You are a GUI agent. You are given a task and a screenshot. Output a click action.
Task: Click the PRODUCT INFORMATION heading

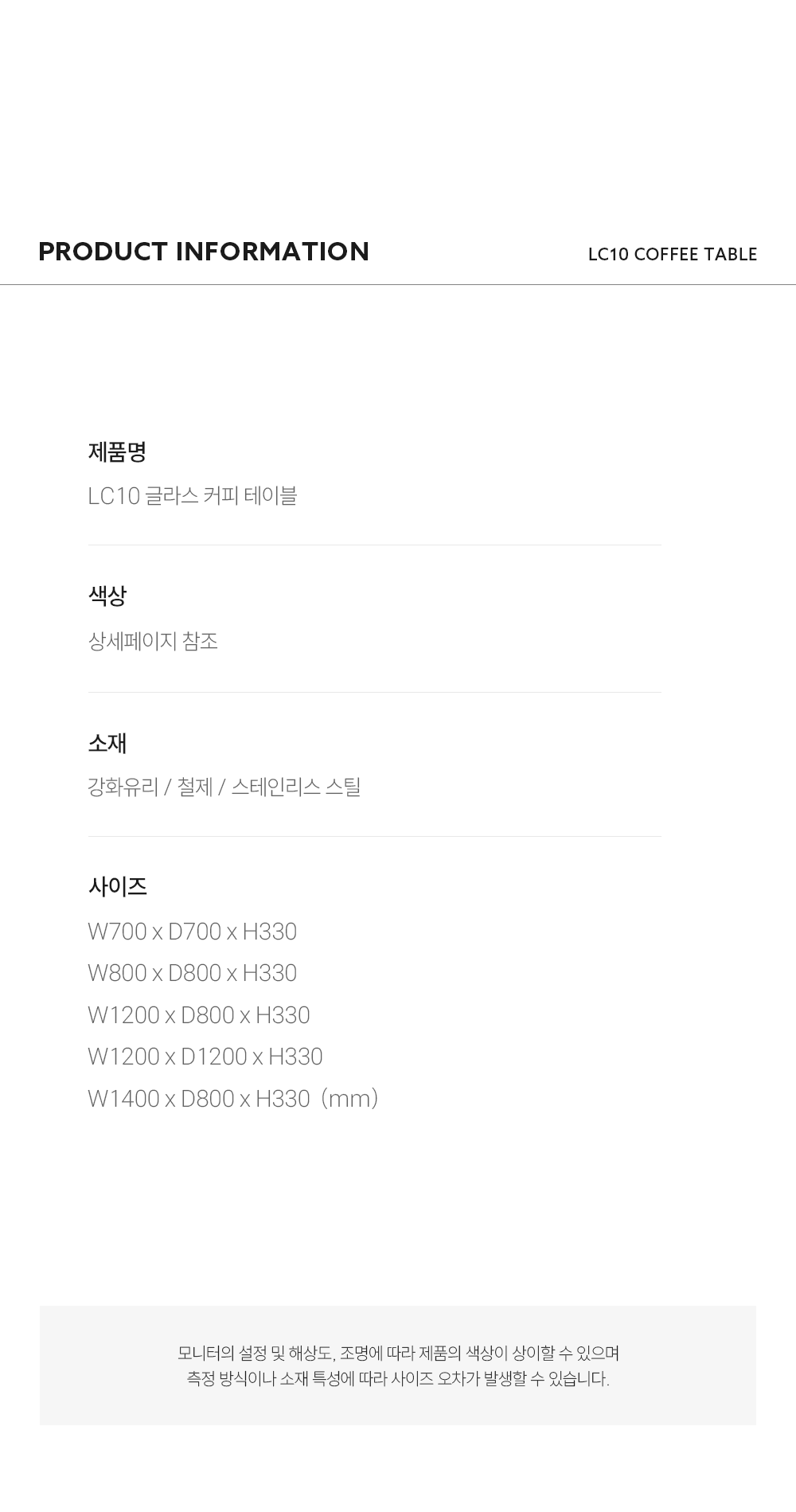pyautogui.click(x=204, y=252)
